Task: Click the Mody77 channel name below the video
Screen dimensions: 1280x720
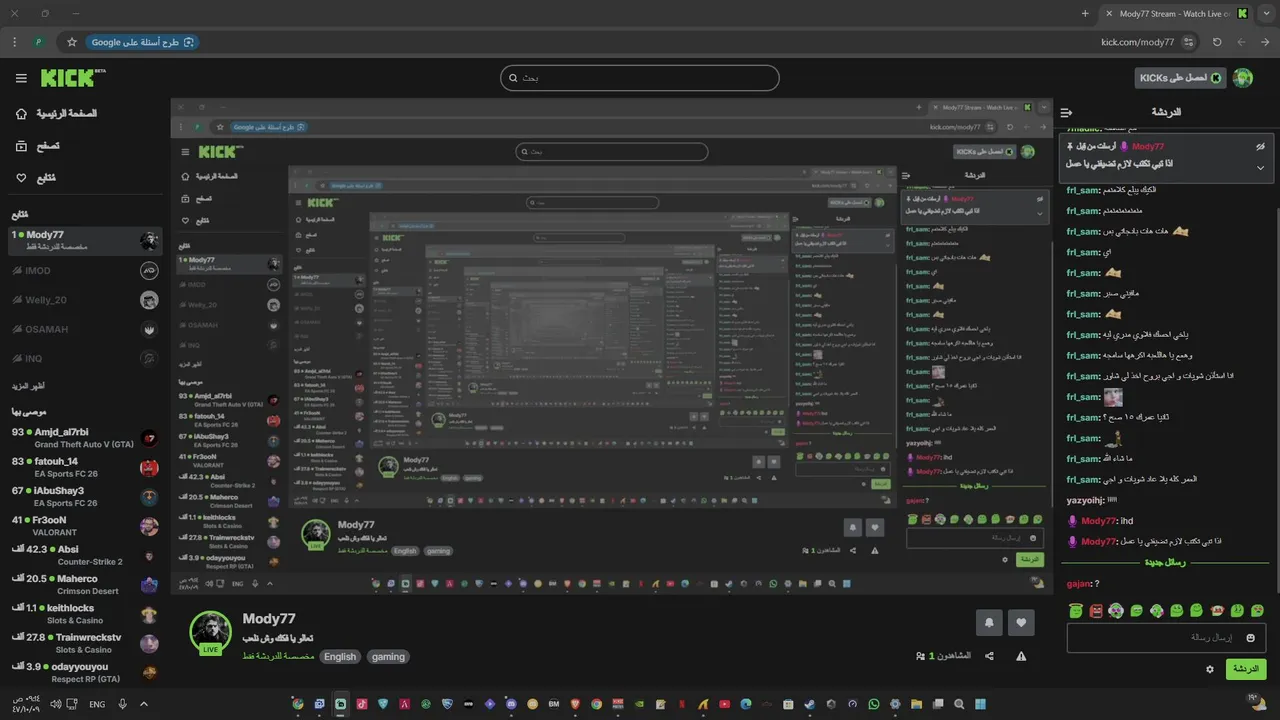Action: click(269, 619)
